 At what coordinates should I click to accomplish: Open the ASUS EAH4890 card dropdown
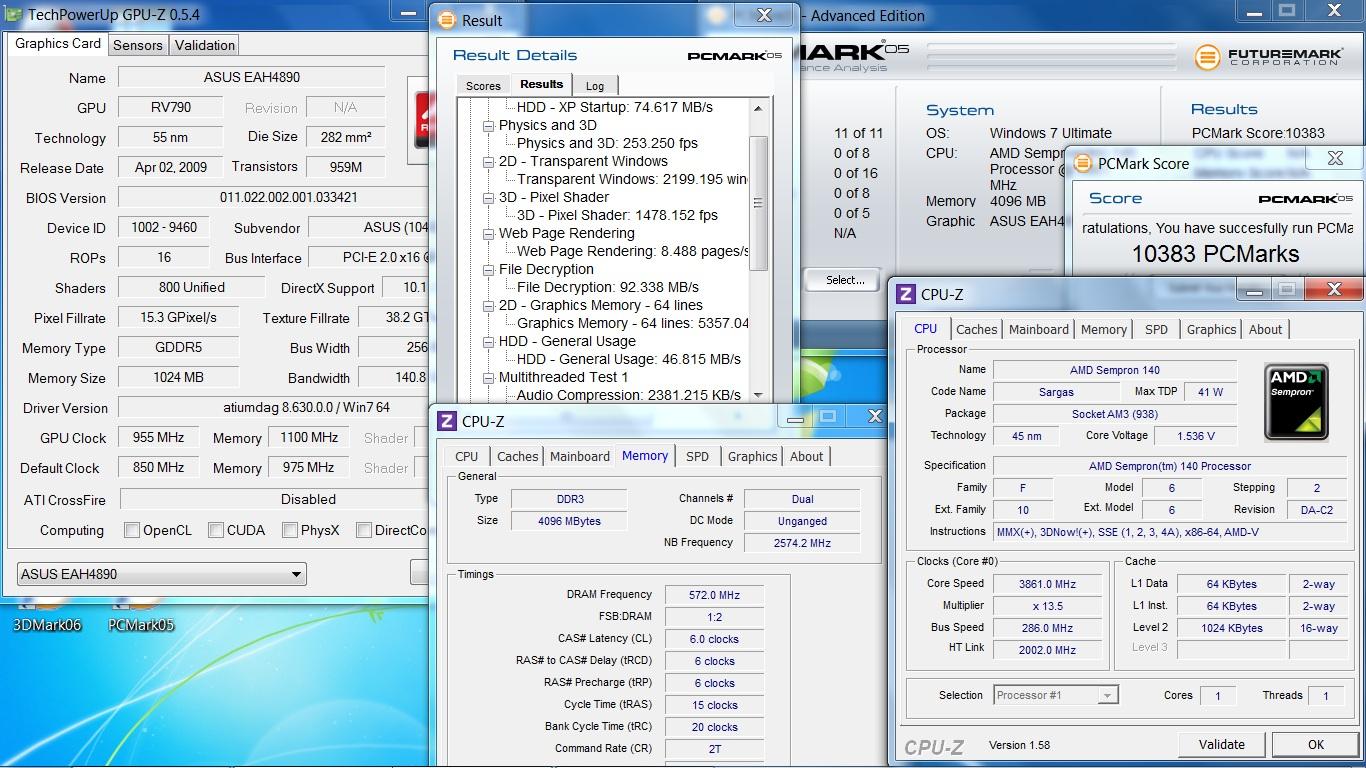point(162,574)
